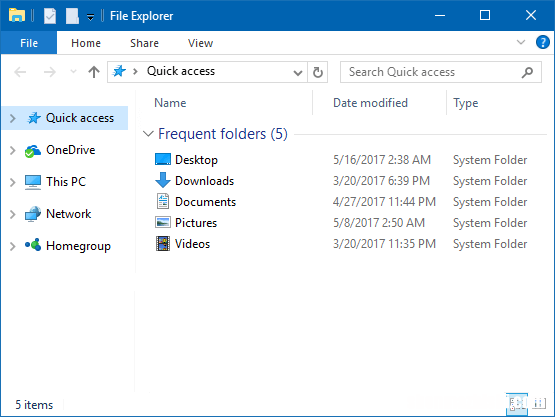
Task: Click the Properties icon in quick access toolbar
Action: [50, 16]
